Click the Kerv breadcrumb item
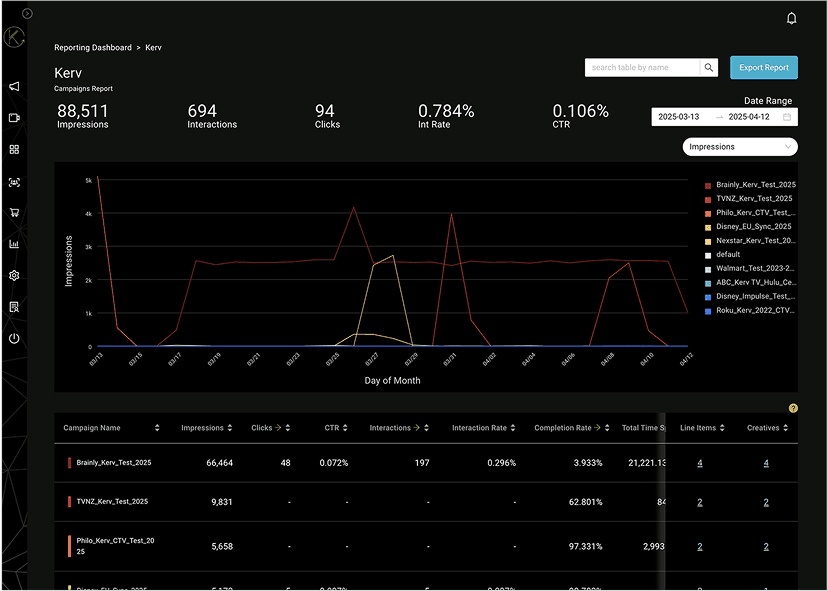This screenshot has height=591, width=827. pos(153,47)
